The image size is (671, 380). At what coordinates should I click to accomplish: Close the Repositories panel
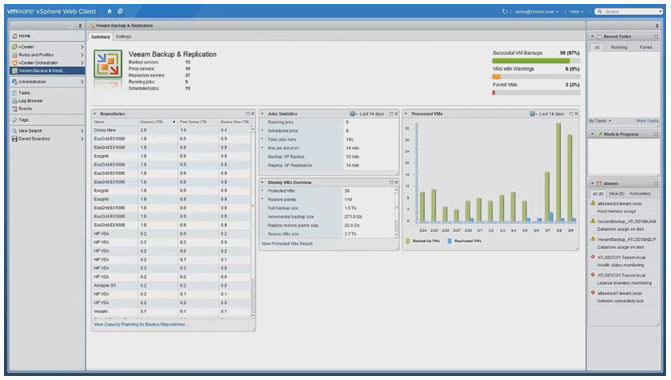[x=252, y=114]
